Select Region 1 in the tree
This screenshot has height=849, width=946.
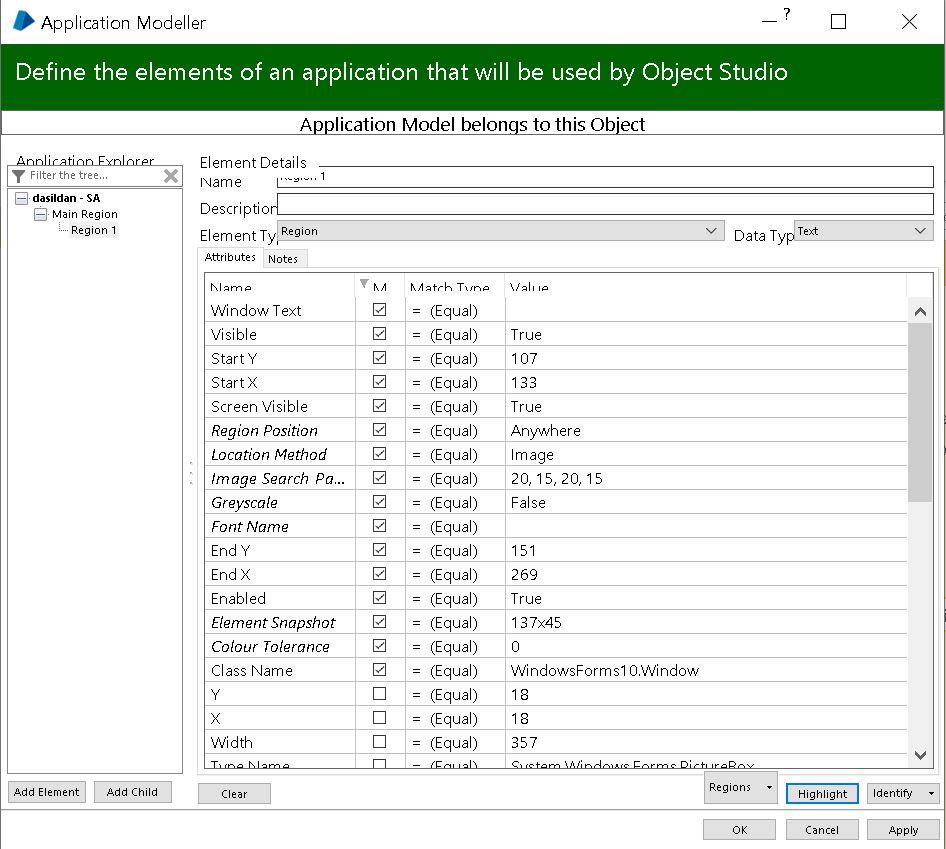click(93, 230)
